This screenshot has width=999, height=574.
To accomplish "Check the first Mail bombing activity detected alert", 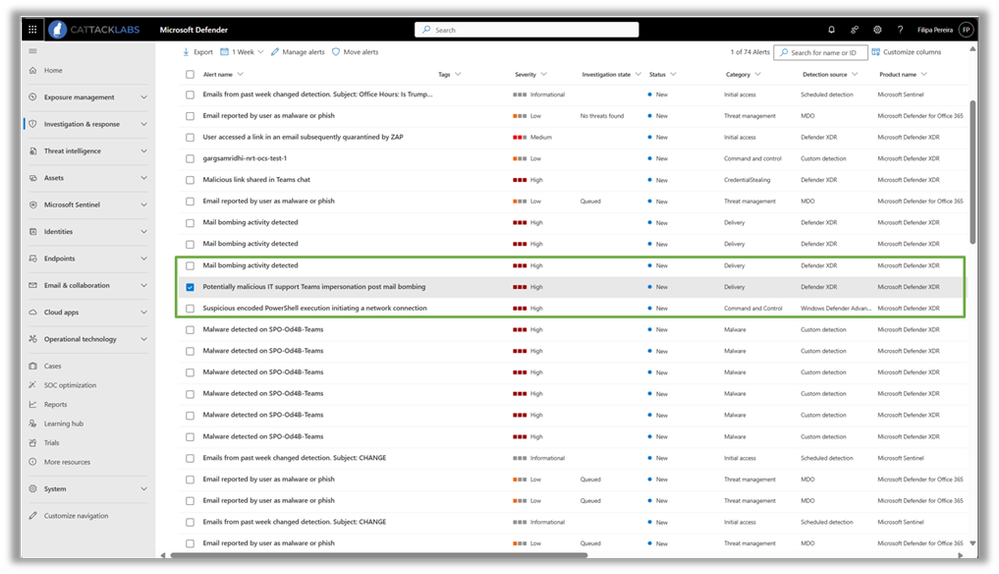I will tap(190, 223).
